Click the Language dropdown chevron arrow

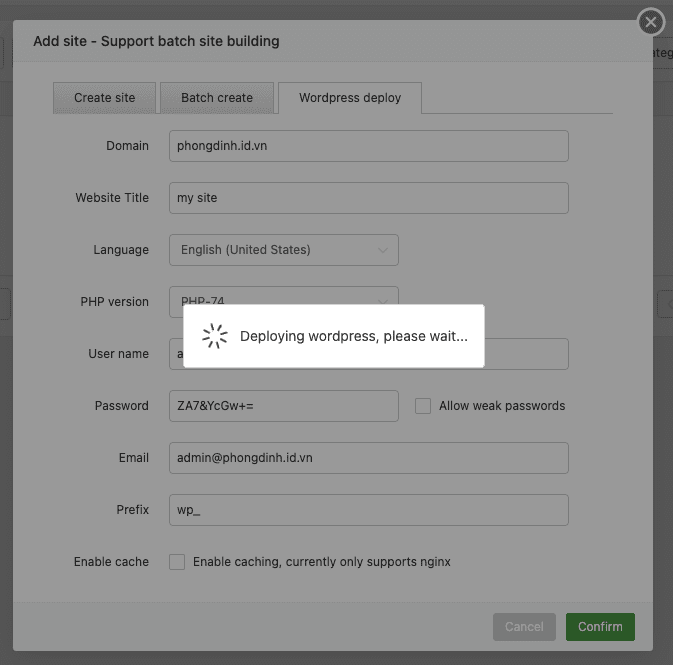coord(382,250)
